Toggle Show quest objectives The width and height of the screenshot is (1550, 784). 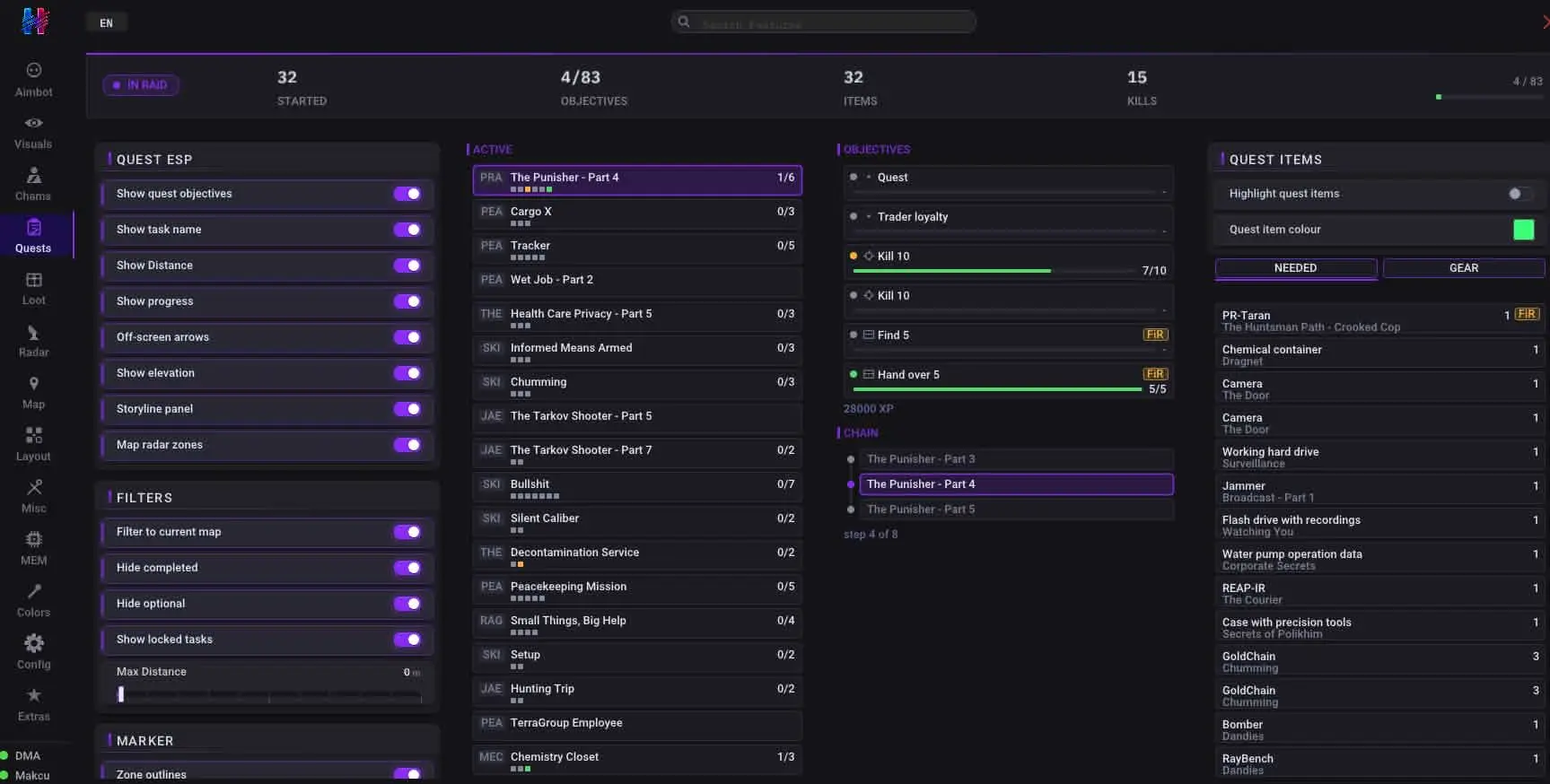pyautogui.click(x=407, y=194)
